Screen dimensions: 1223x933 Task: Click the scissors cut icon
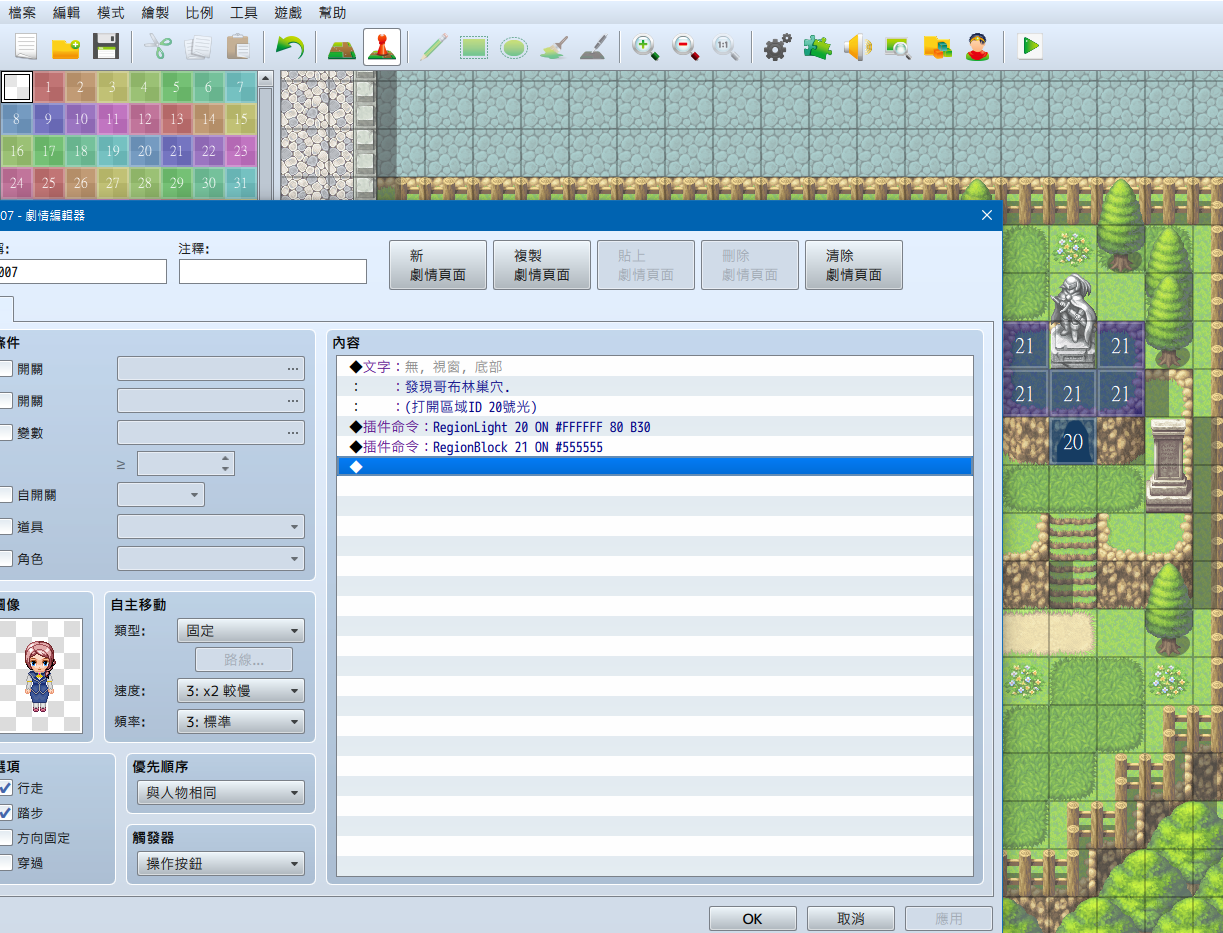pyautogui.click(x=158, y=47)
